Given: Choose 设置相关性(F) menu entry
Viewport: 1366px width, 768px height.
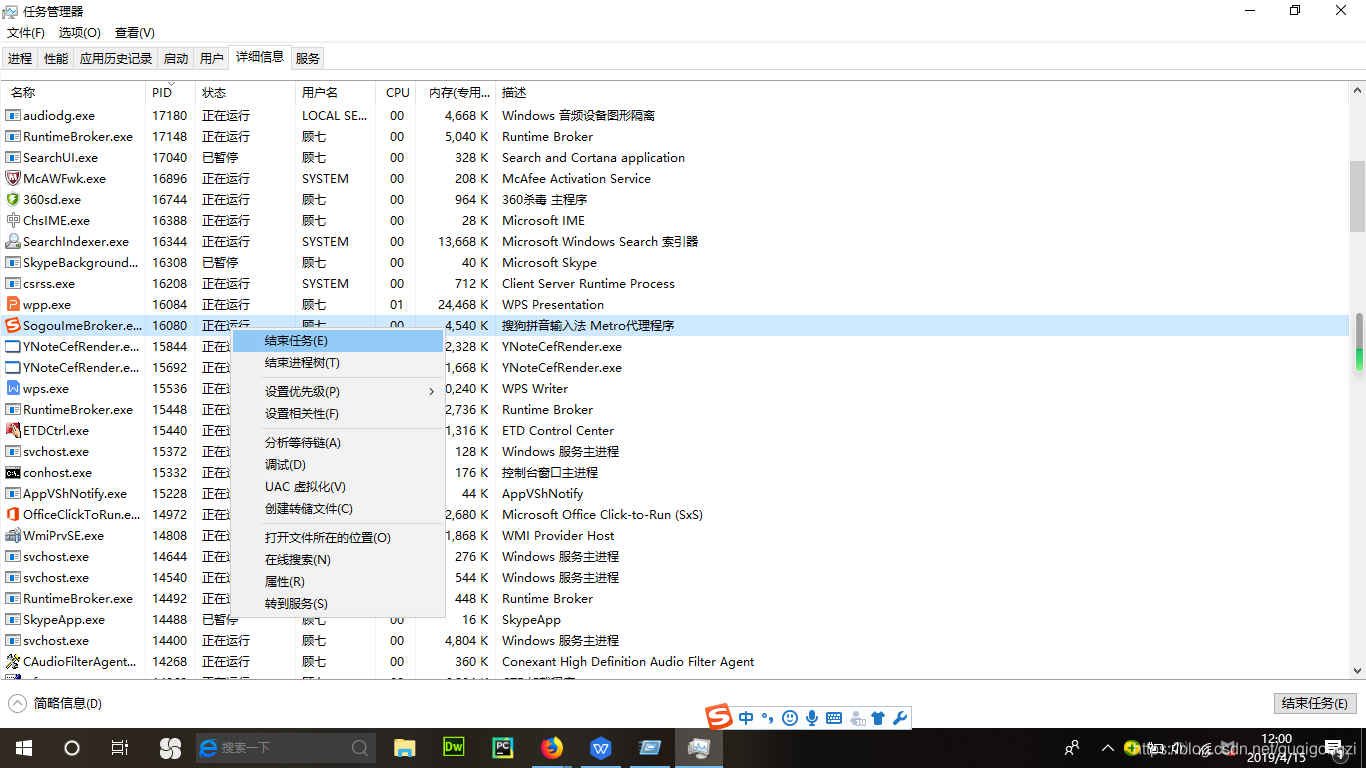Looking at the screenshot, I should point(338,414).
